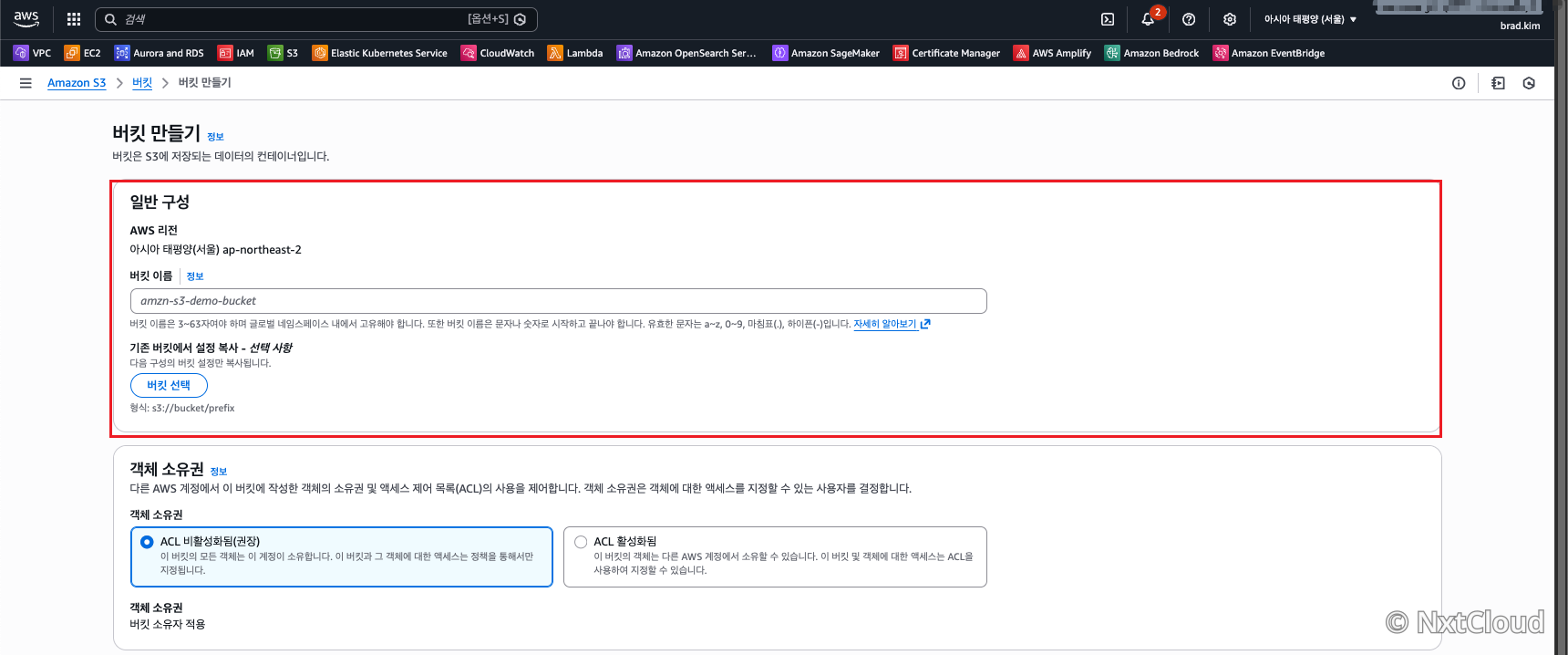Click the 버킷 선택 button
This screenshot has height=655, width=1568.
(x=169, y=385)
